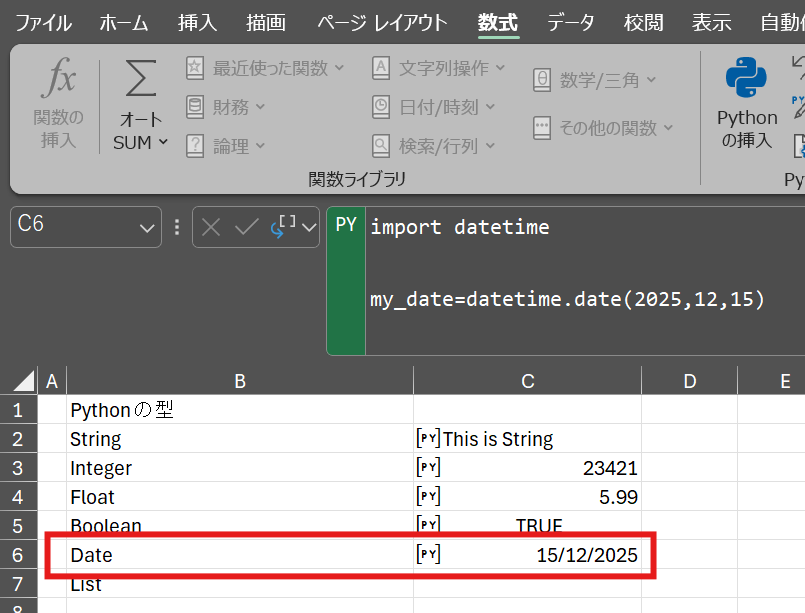The image size is (805, 613).
Task: Click the cell showing This is String
Action: (528, 439)
